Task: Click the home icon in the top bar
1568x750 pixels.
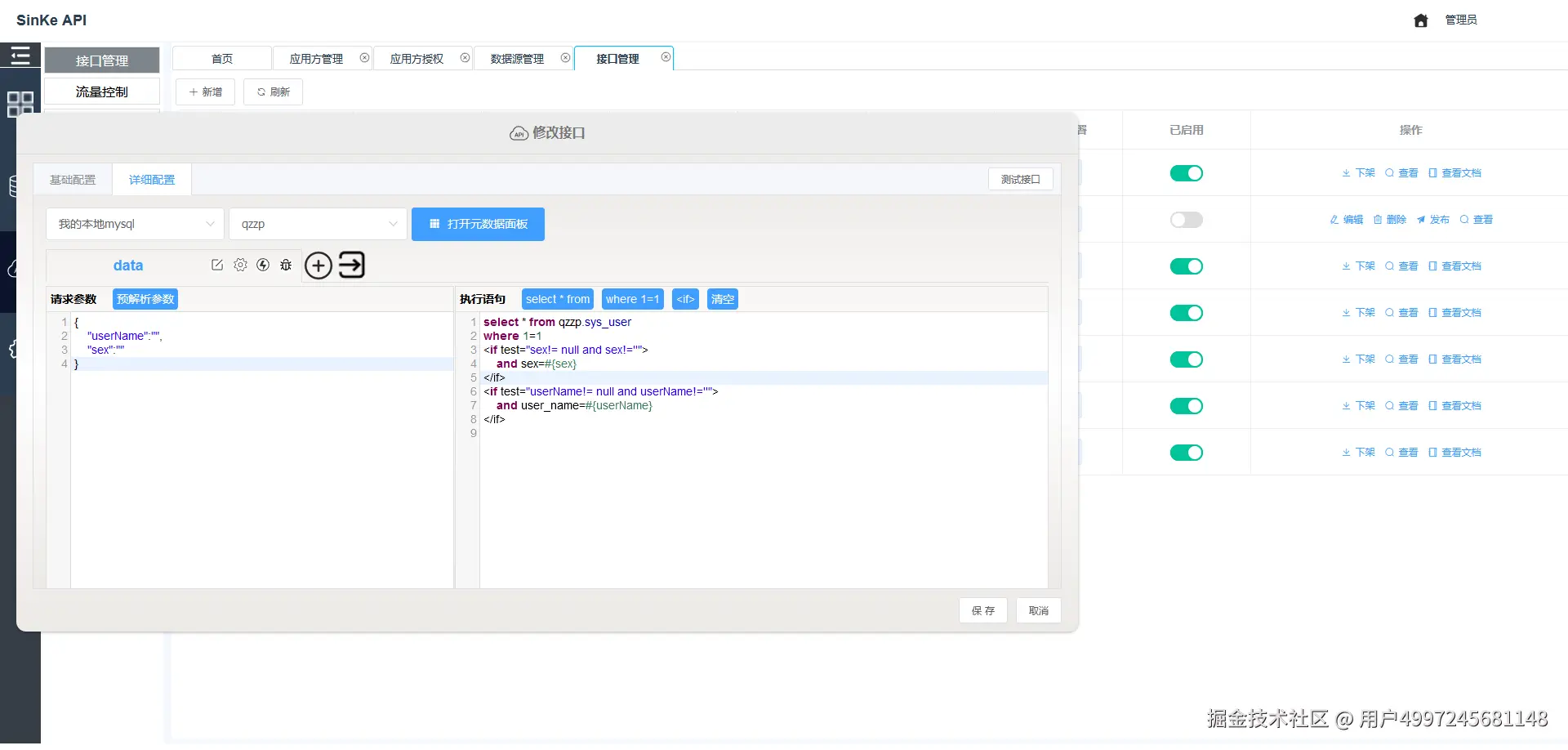Action: coord(1421,20)
